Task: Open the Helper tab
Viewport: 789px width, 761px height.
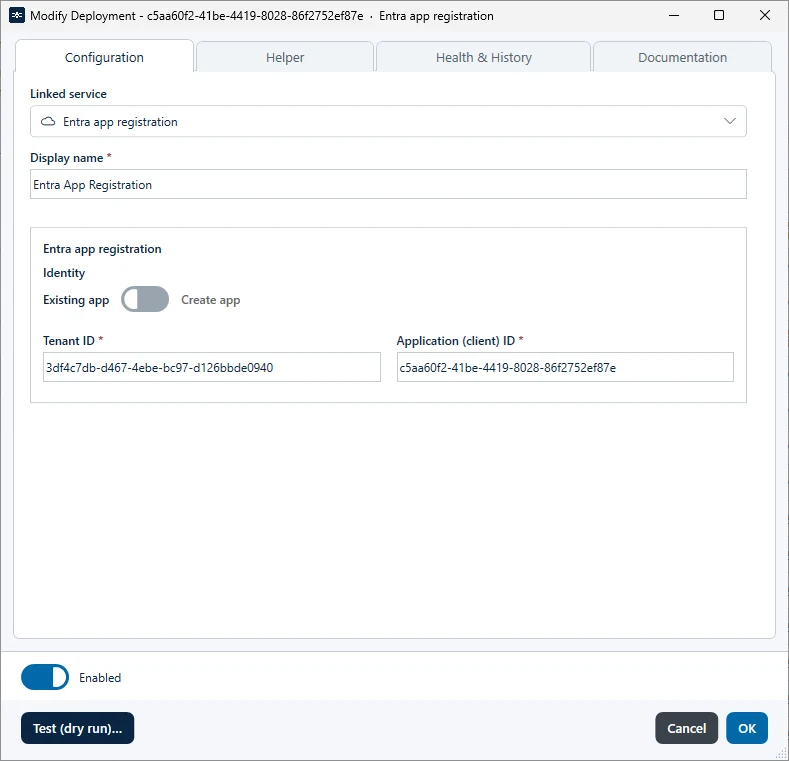Action: pyautogui.click(x=285, y=57)
